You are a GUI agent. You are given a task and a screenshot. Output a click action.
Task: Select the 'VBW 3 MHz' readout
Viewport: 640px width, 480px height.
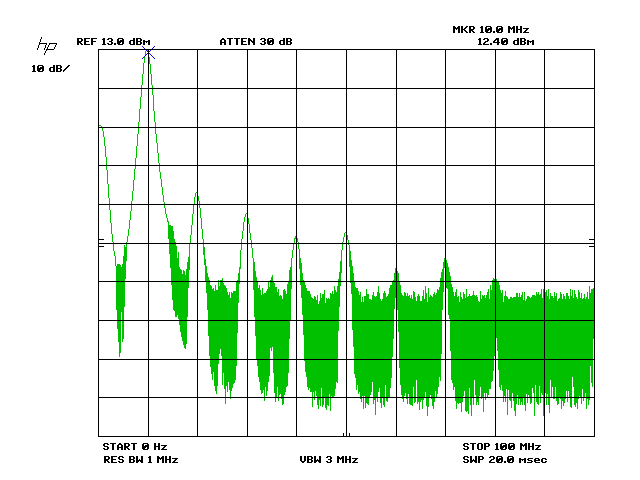pyautogui.click(x=329, y=460)
